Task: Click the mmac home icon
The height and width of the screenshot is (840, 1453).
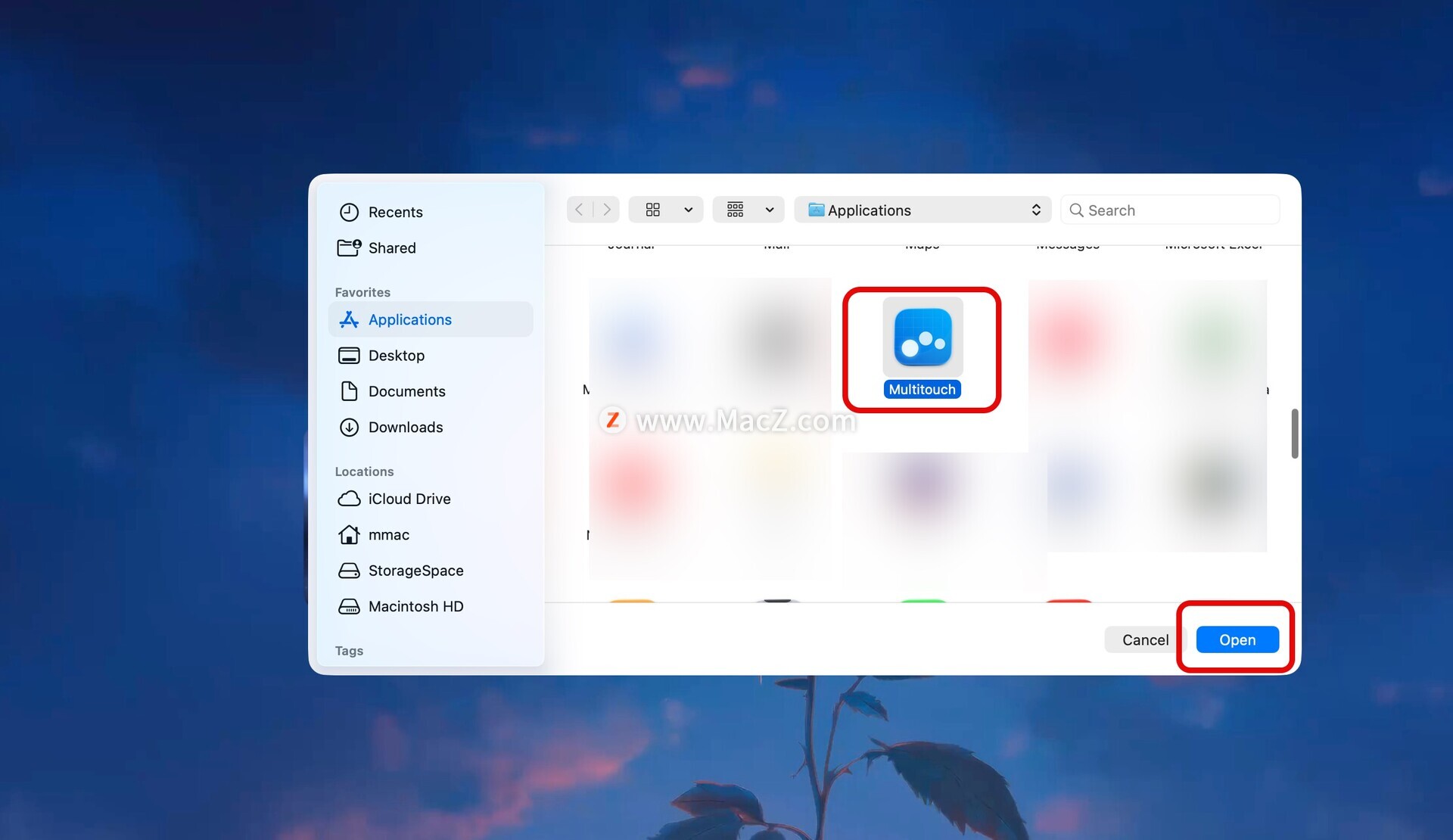Action: pyautogui.click(x=349, y=535)
